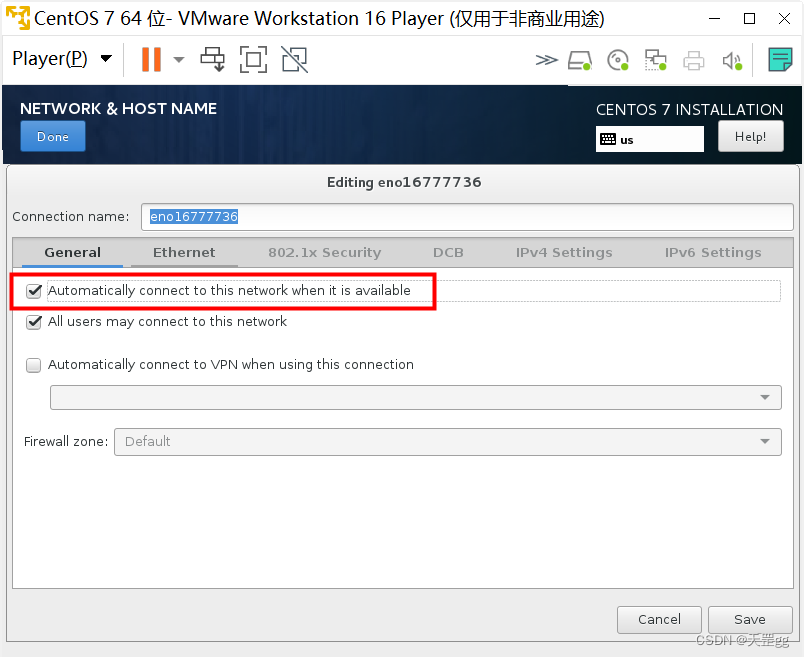This screenshot has width=804, height=657.
Task: Click the hard disk device icon
Action: pyautogui.click(x=580, y=60)
